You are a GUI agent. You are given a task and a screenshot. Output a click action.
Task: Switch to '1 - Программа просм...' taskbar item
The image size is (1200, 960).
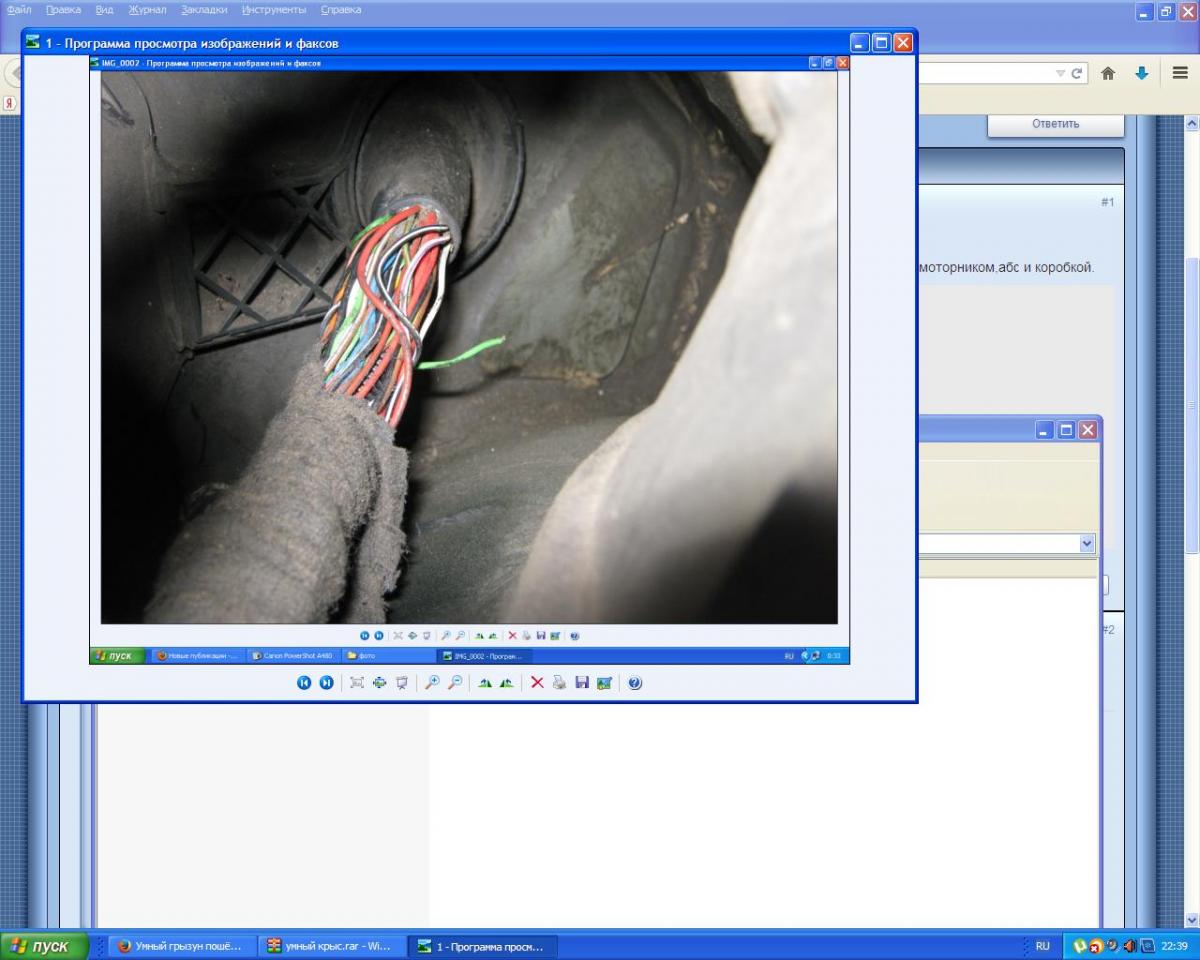click(x=483, y=946)
